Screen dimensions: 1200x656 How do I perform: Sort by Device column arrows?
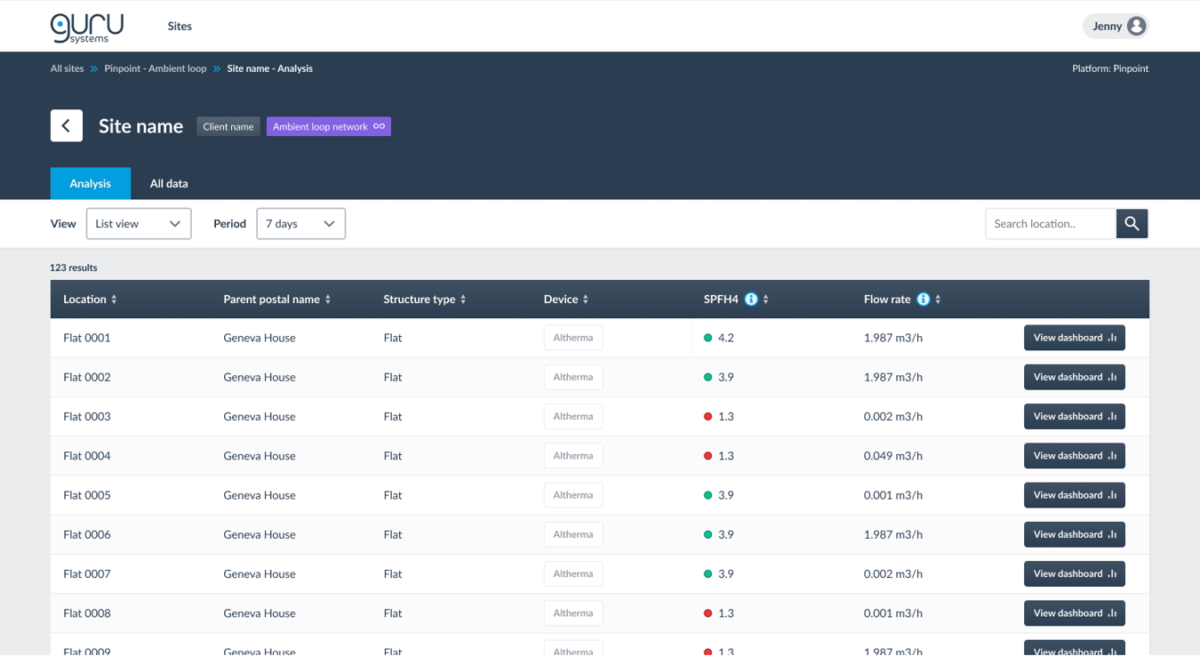[586, 300]
